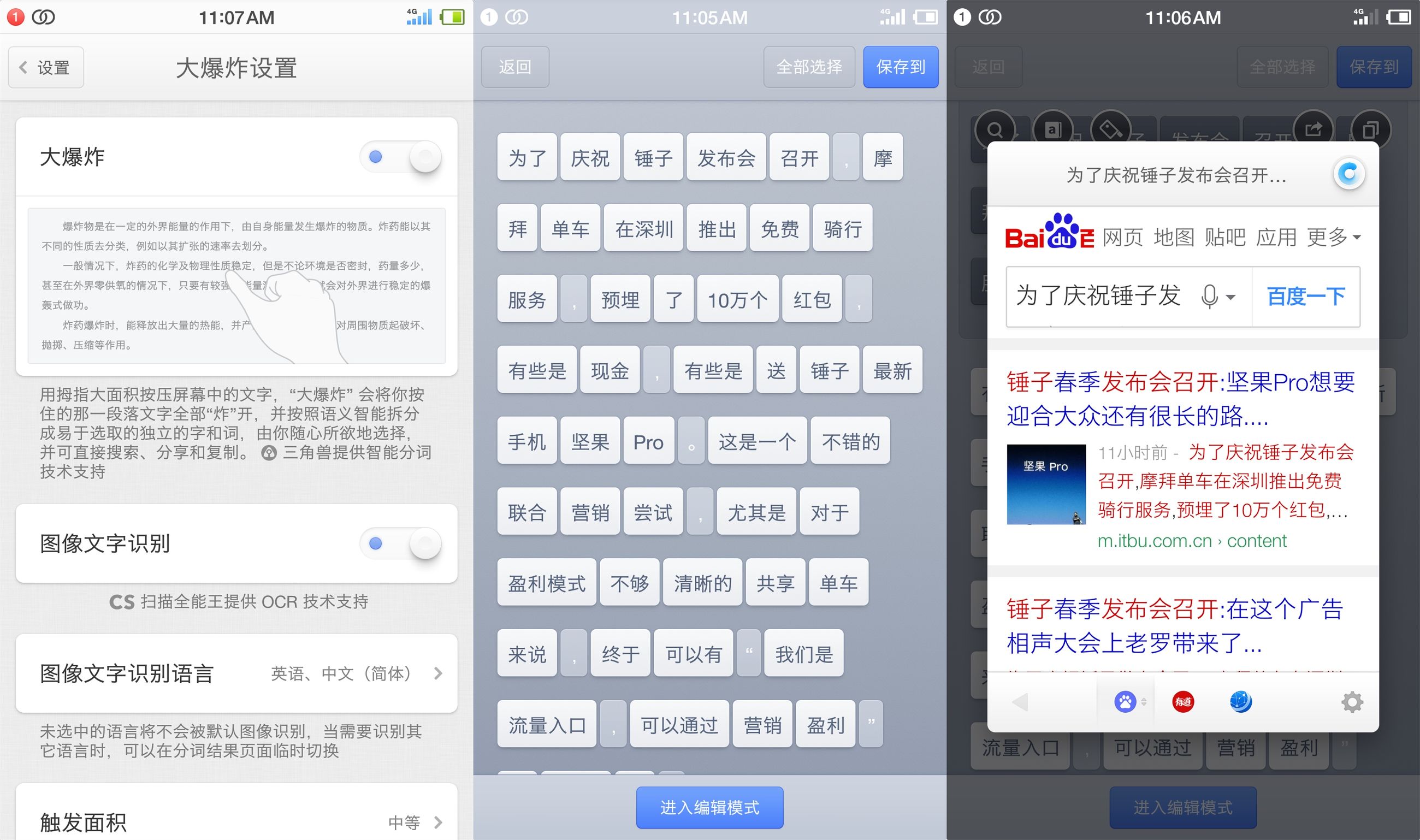Select the 红包 word chip
This screenshot has height=840, width=1420.
[812, 299]
